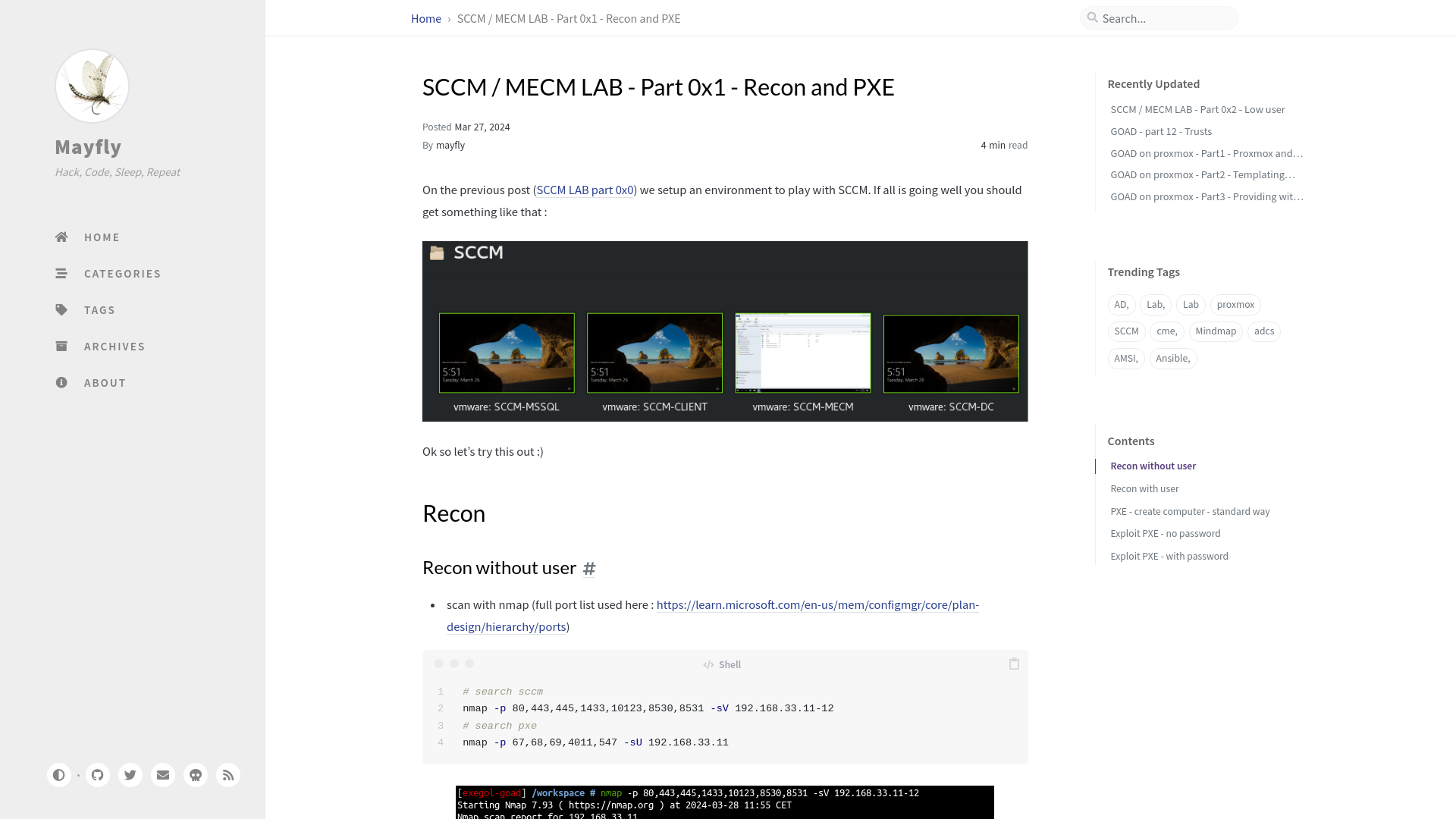Select the proxmox trending tag
The width and height of the screenshot is (1456, 819).
[1235, 305]
